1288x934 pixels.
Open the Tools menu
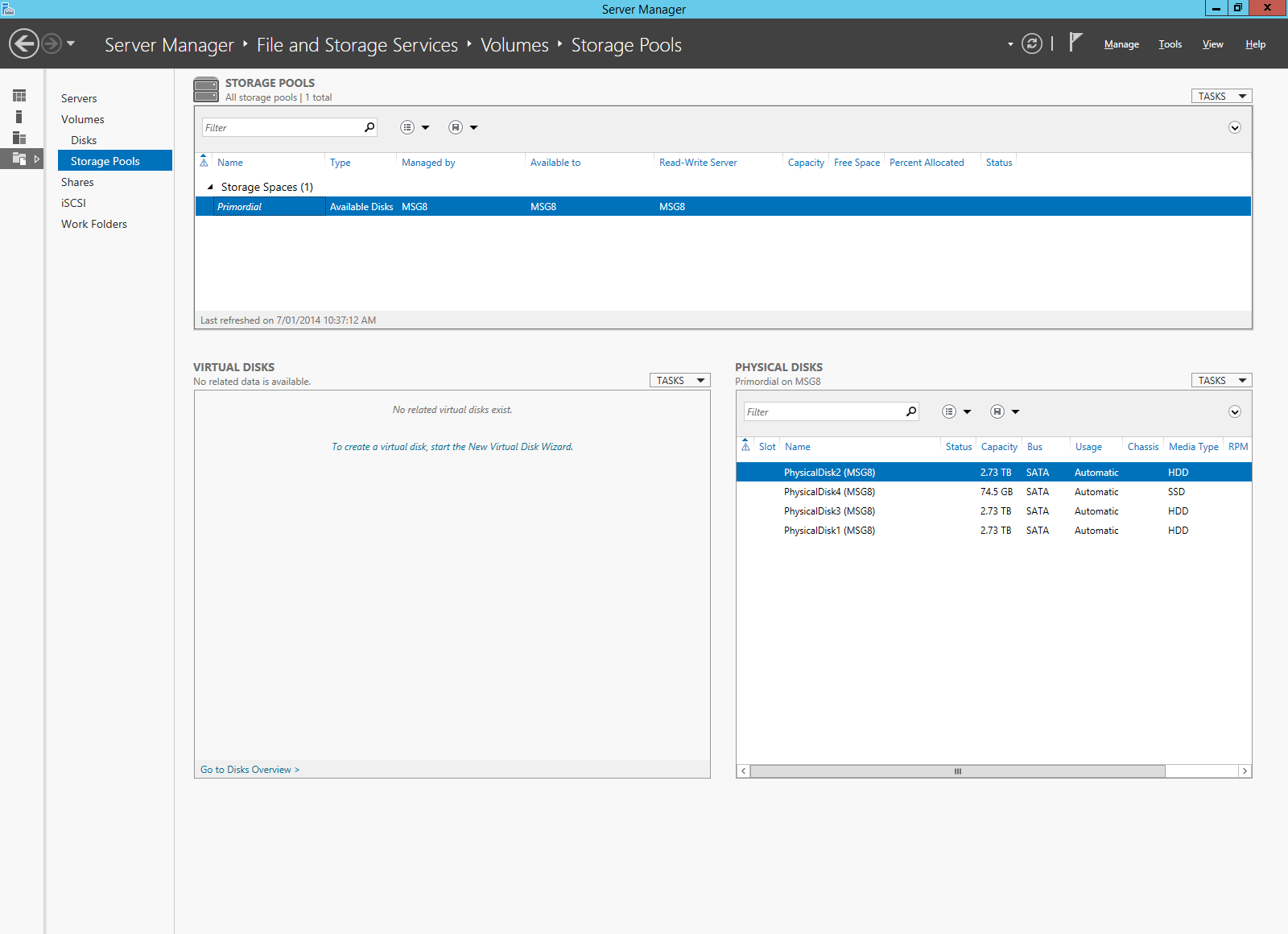point(1170,44)
